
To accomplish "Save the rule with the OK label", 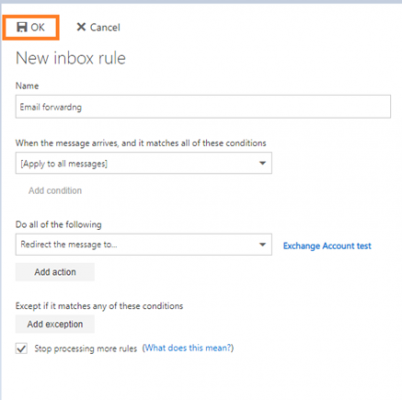I will [x=38, y=27].
